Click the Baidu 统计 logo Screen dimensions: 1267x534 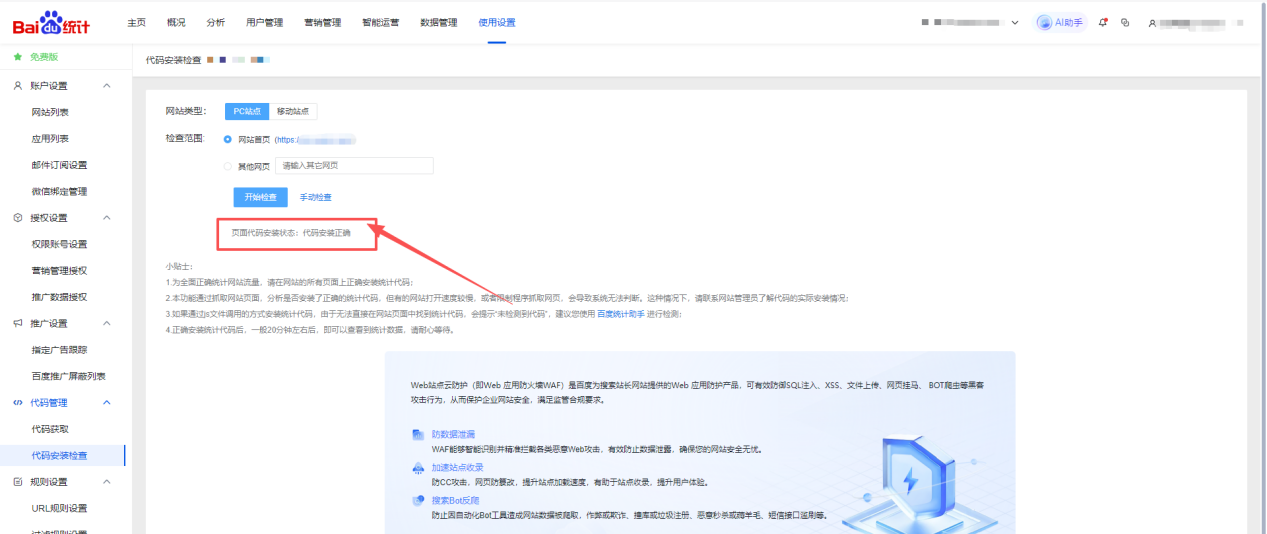(x=51, y=22)
